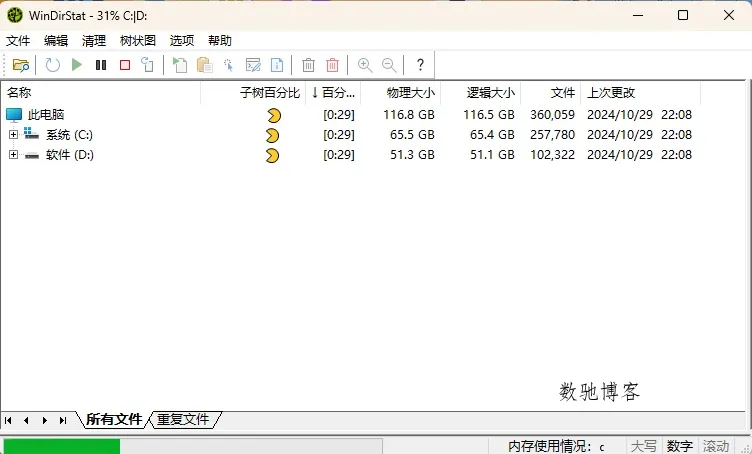Click the pacman icon in 软件 (D:) row
This screenshot has width=752, height=454.
click(x=272, y=155)
